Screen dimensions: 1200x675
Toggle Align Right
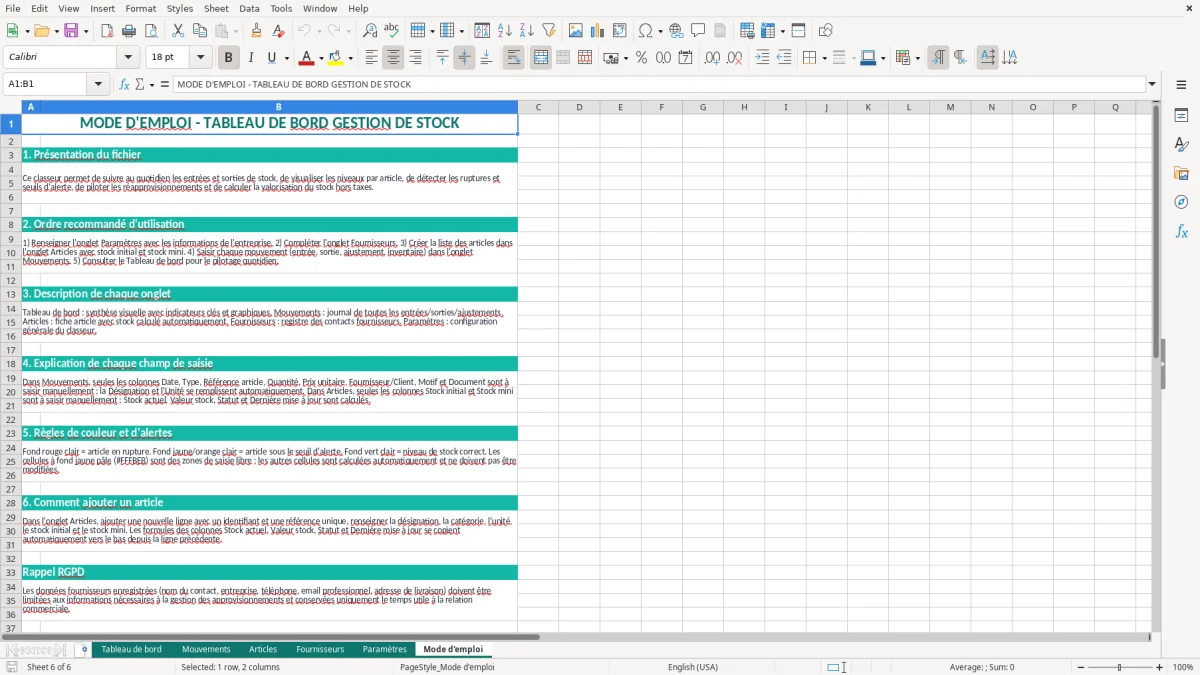(416, 58)
